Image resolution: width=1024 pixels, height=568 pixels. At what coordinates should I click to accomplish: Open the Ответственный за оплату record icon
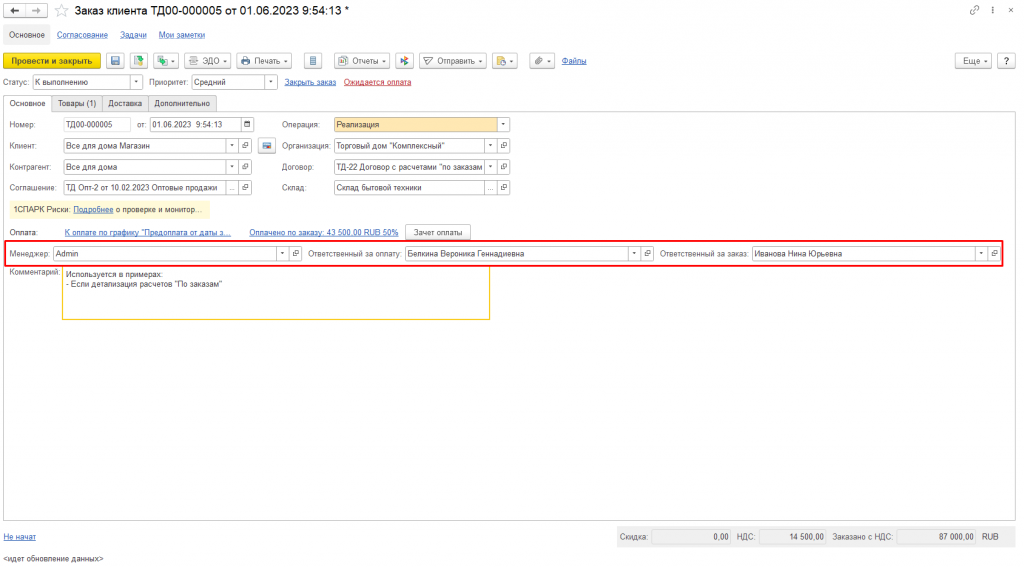pyautogui.click(x=647, y=253)
